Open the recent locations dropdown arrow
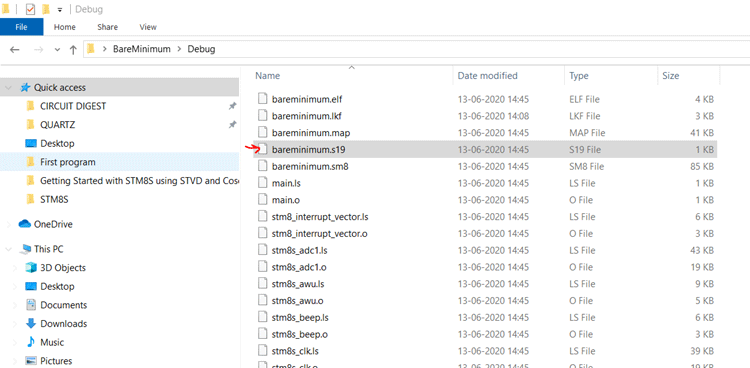 click(57, 49)
